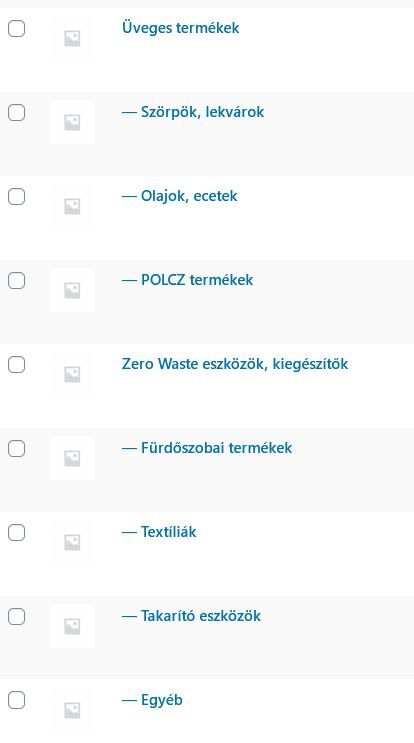Open the Üveges termékek category link

click(180, 28)
